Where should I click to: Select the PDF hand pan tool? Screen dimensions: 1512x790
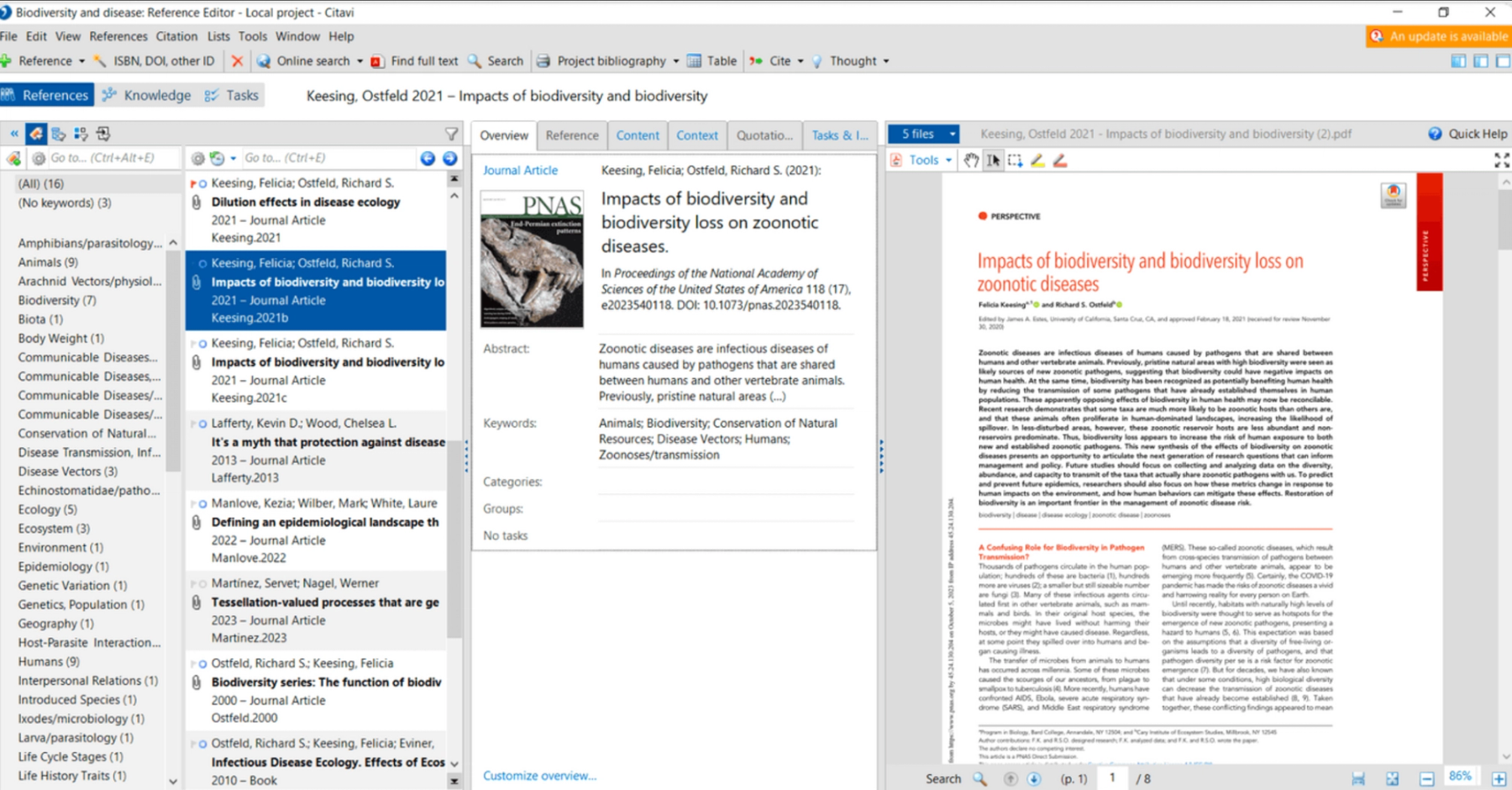(971, 160)
